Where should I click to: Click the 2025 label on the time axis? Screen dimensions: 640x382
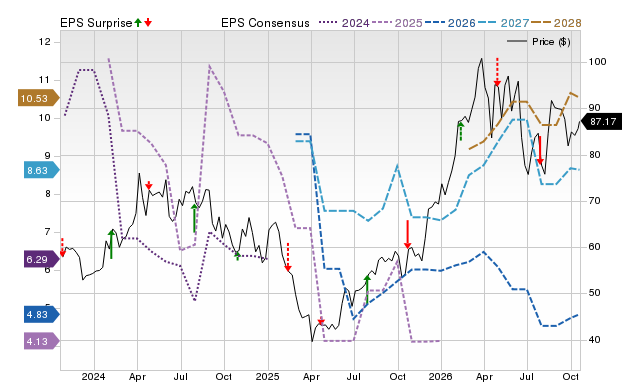click(267, 376)
